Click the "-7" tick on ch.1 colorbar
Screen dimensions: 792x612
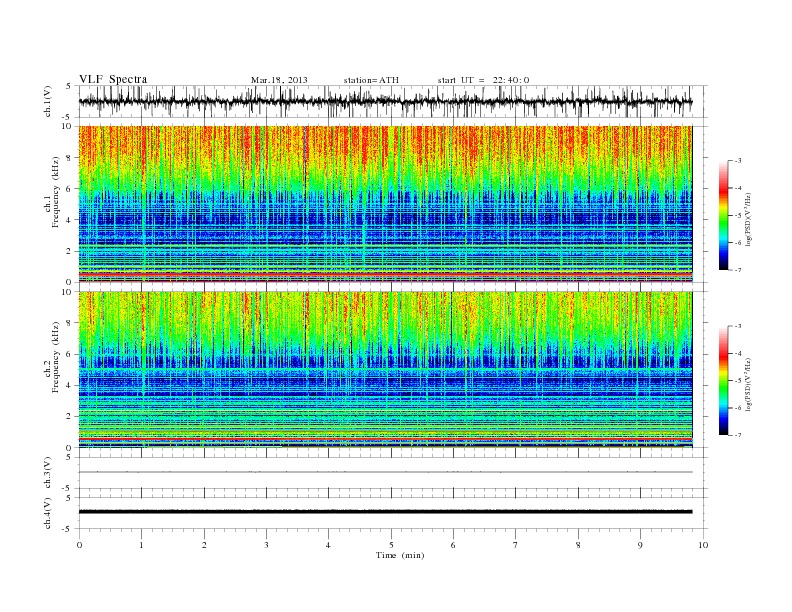tap(738, 270)
